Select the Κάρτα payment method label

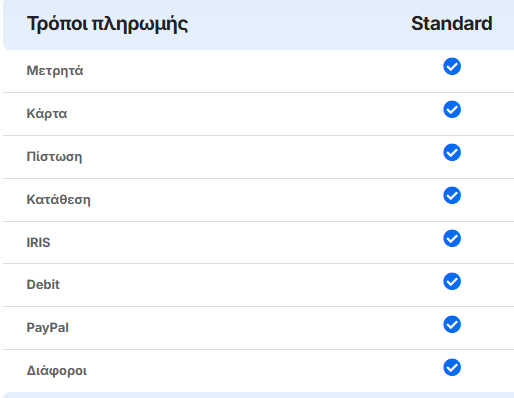point(47,114)
